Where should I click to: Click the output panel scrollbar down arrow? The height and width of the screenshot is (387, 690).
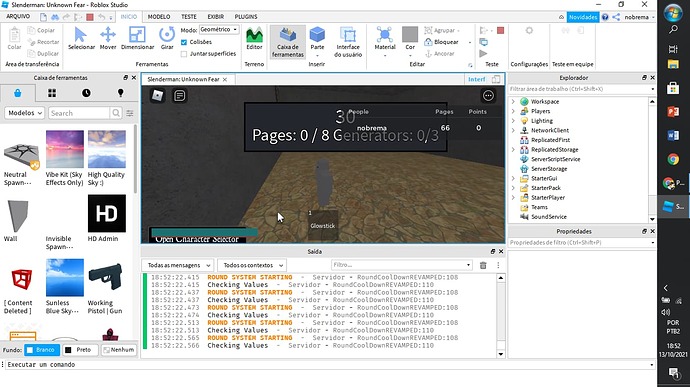pos(501,354)
